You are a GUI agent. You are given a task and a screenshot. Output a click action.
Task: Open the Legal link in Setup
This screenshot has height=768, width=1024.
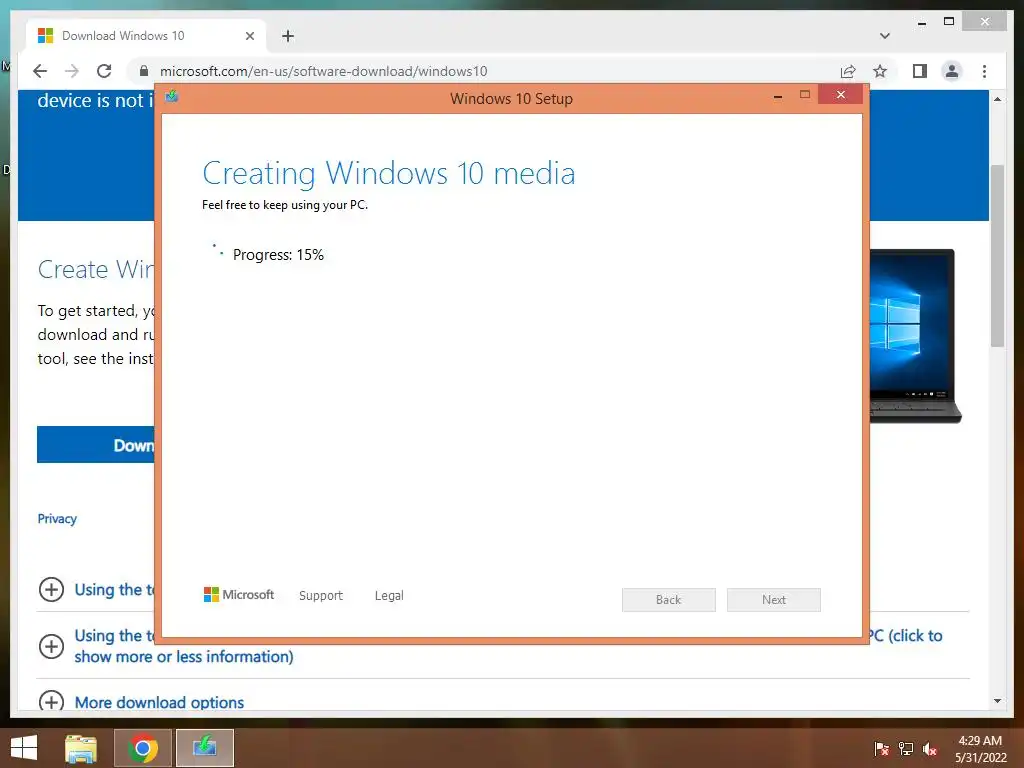389,596
